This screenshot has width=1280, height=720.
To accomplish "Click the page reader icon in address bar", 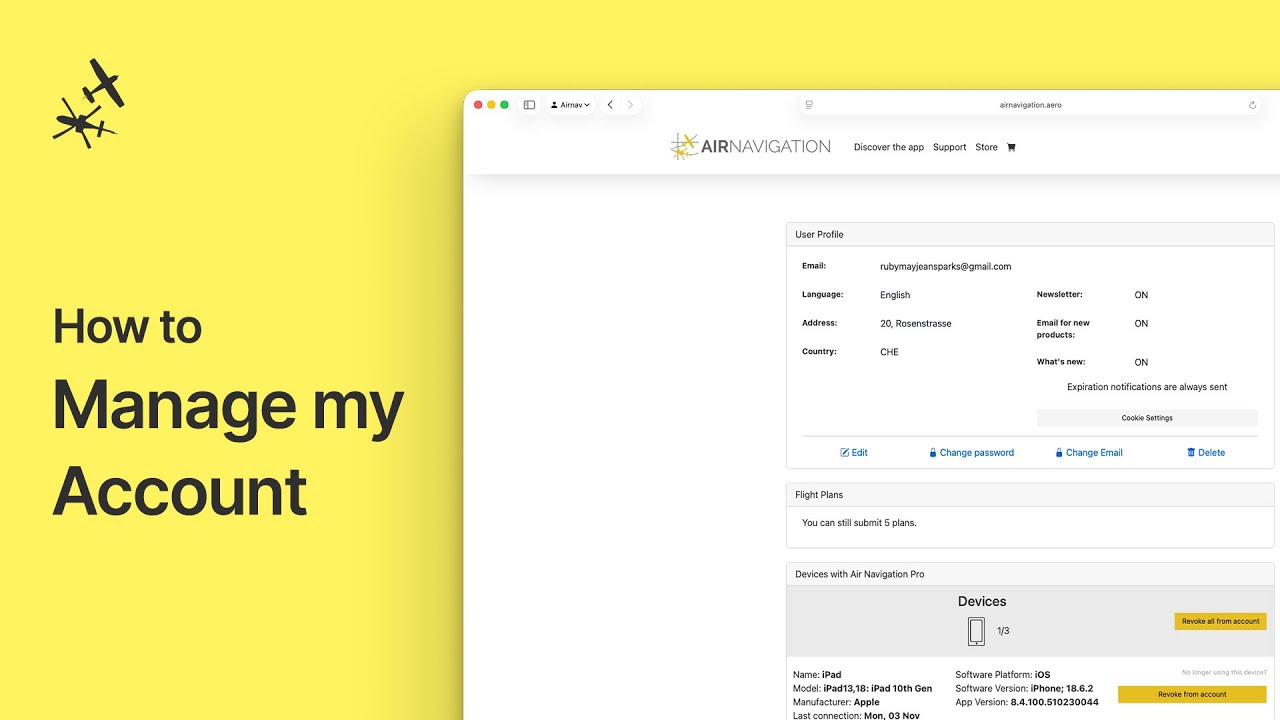I will pyautogui.click(x=809, y=105).
